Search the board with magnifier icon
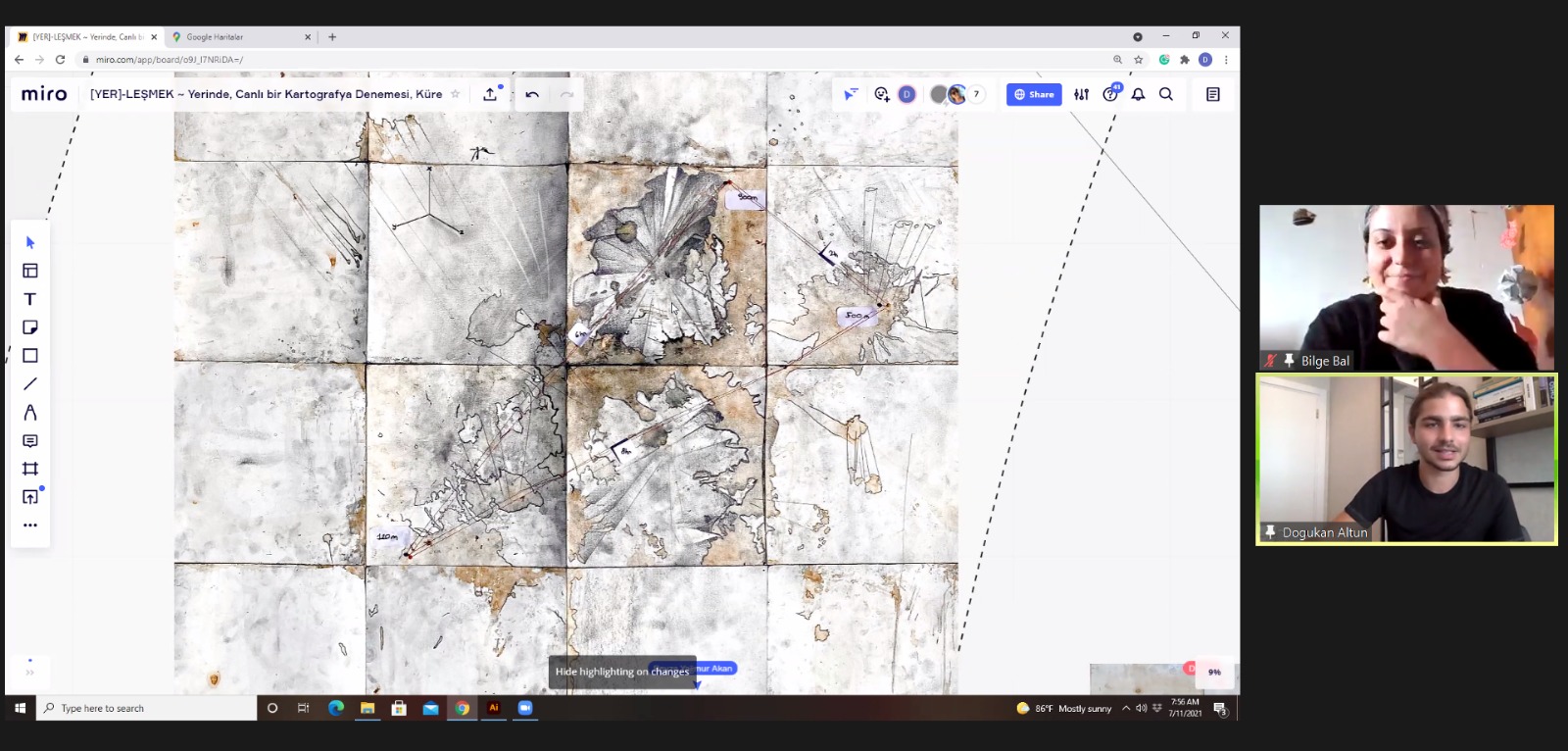Viewport: 1568px width, 751px height. click(1166, 94)
